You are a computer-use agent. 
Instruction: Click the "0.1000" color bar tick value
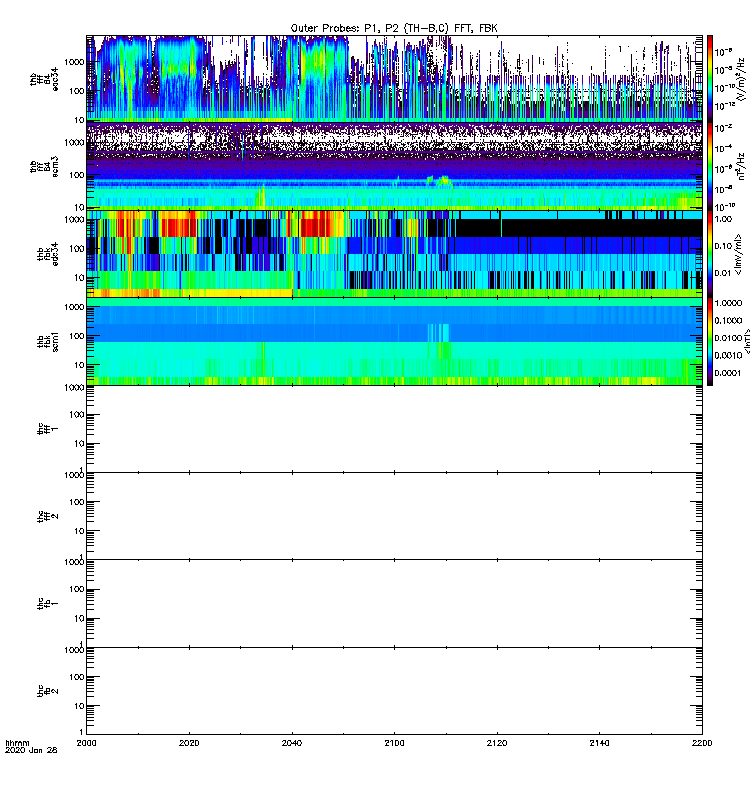click(x=728, y=320)
